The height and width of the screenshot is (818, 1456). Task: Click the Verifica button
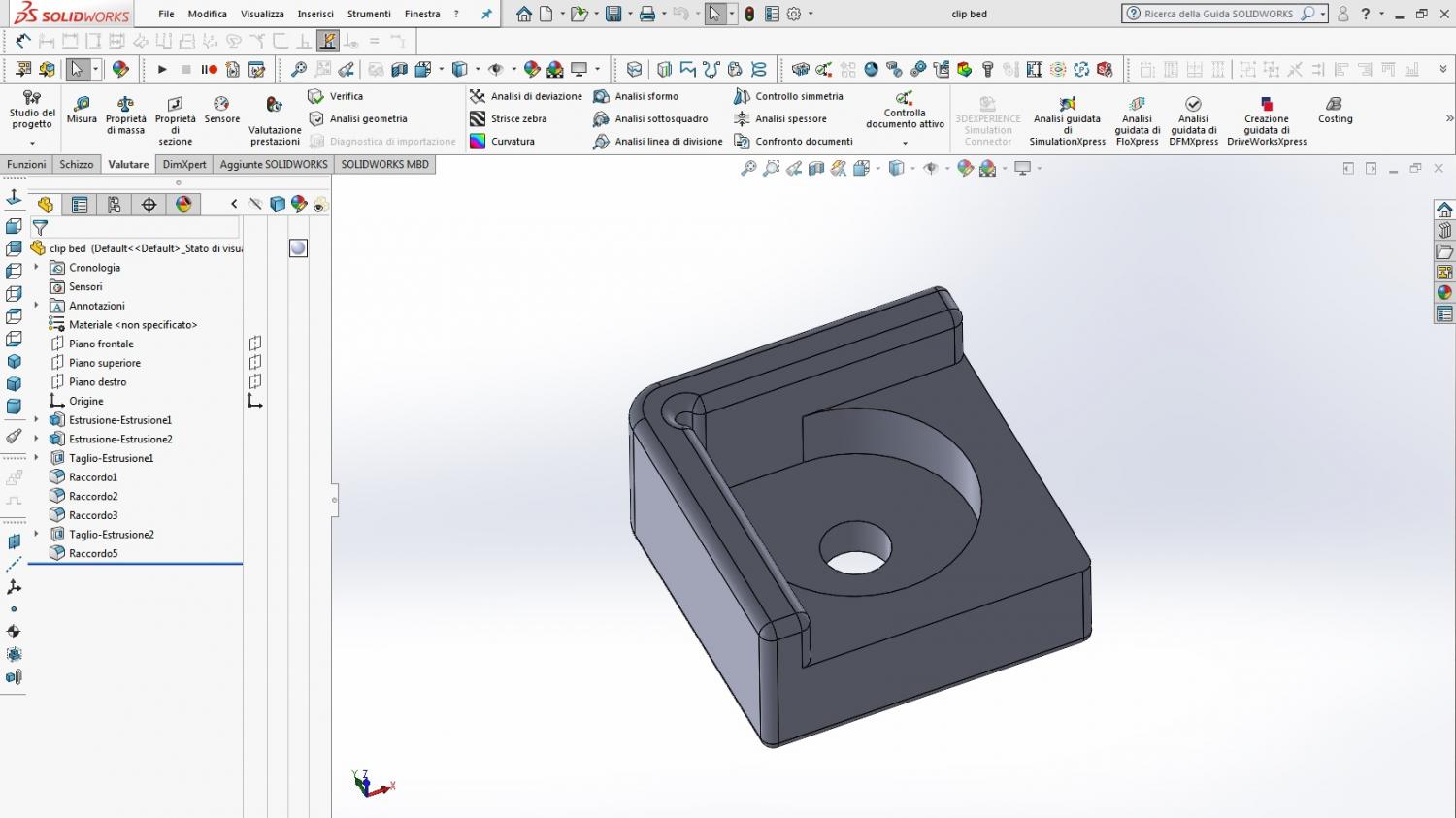tap(336, 96)
